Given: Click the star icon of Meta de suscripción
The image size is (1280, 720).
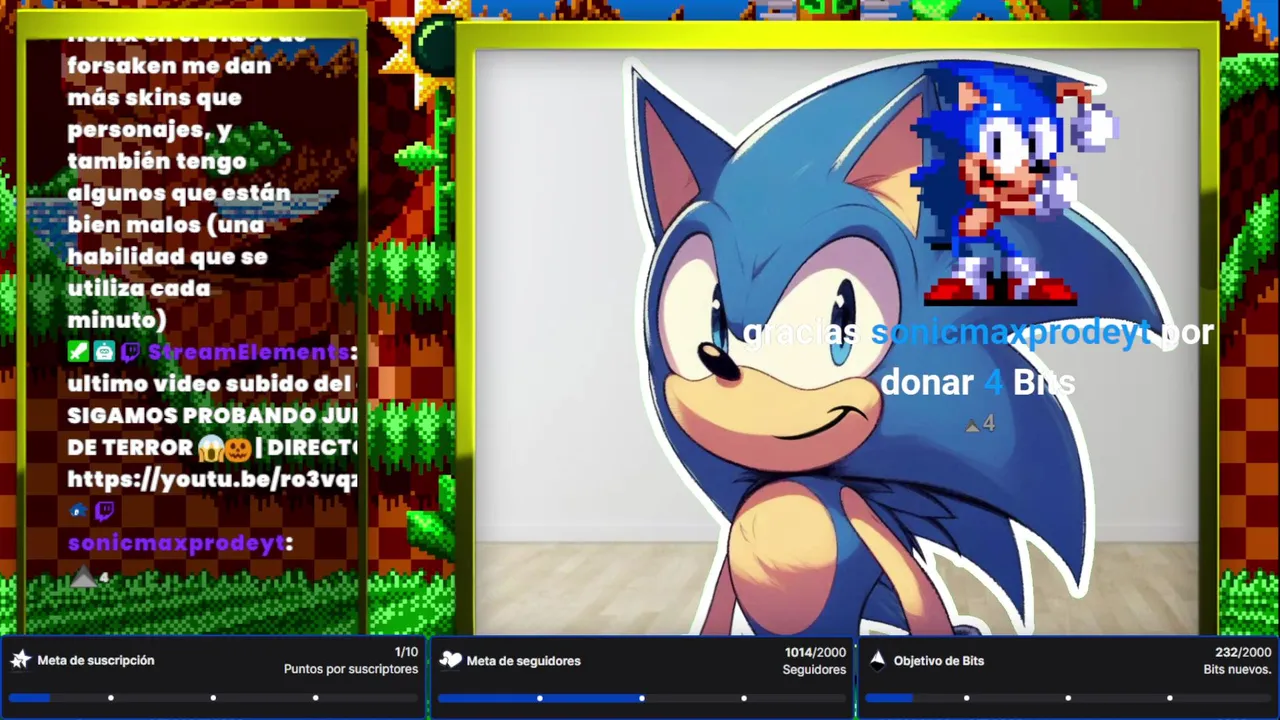Looking at the screenshot, I should click(20, 659).
